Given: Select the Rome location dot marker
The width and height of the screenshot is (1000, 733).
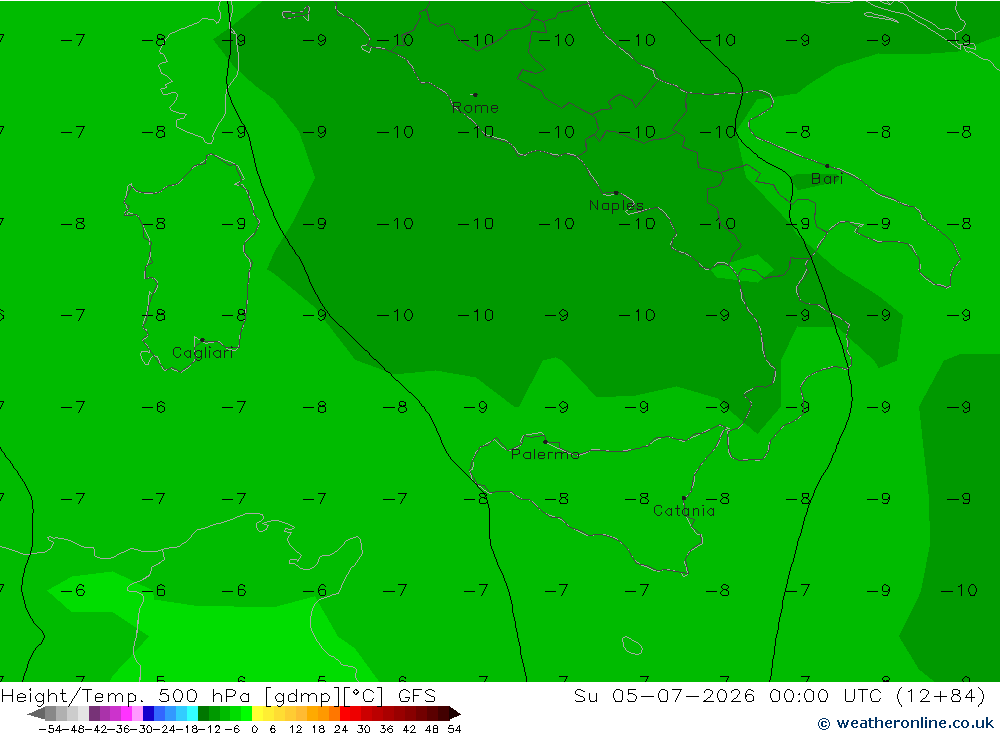Looking at the screenshot, I should (475, 95).
